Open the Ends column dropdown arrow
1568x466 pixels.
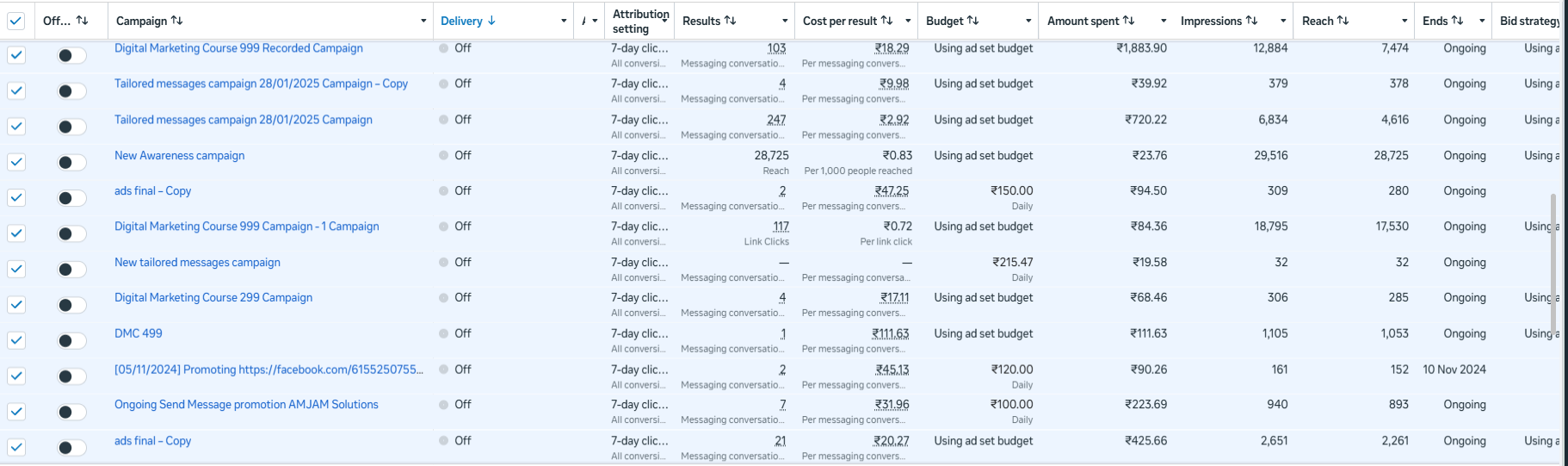coord(1482,21)
